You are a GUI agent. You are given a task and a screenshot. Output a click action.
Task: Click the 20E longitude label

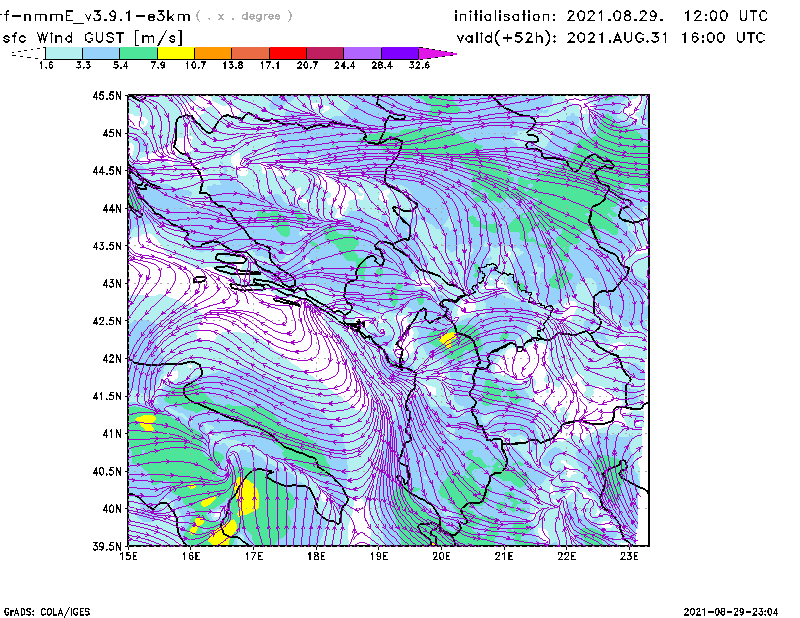pyautogui.click(x=441, y=556)
